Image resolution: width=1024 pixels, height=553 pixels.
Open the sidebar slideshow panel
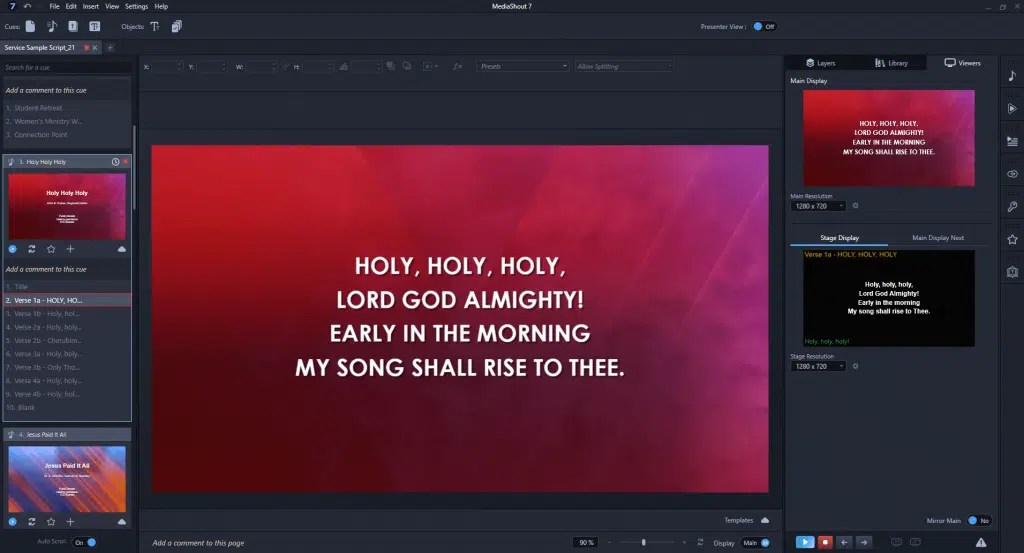pos(1012,141)
